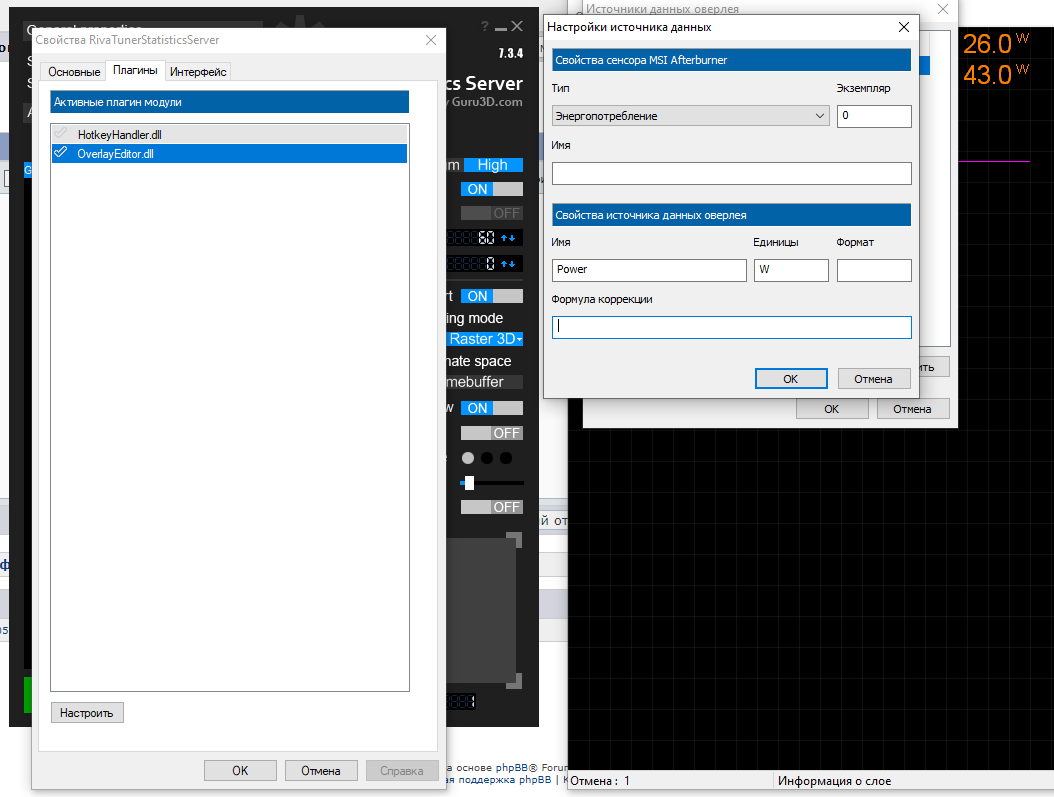
Task: Toggle the HotkeyHandler.dll plugin checkmark
Action: pos(60,134)
